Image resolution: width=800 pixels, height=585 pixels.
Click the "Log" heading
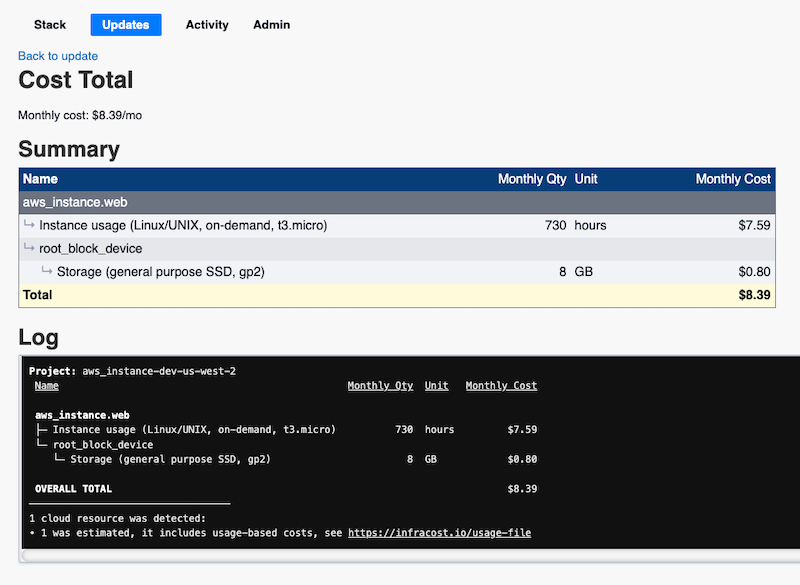click(38, 338)
